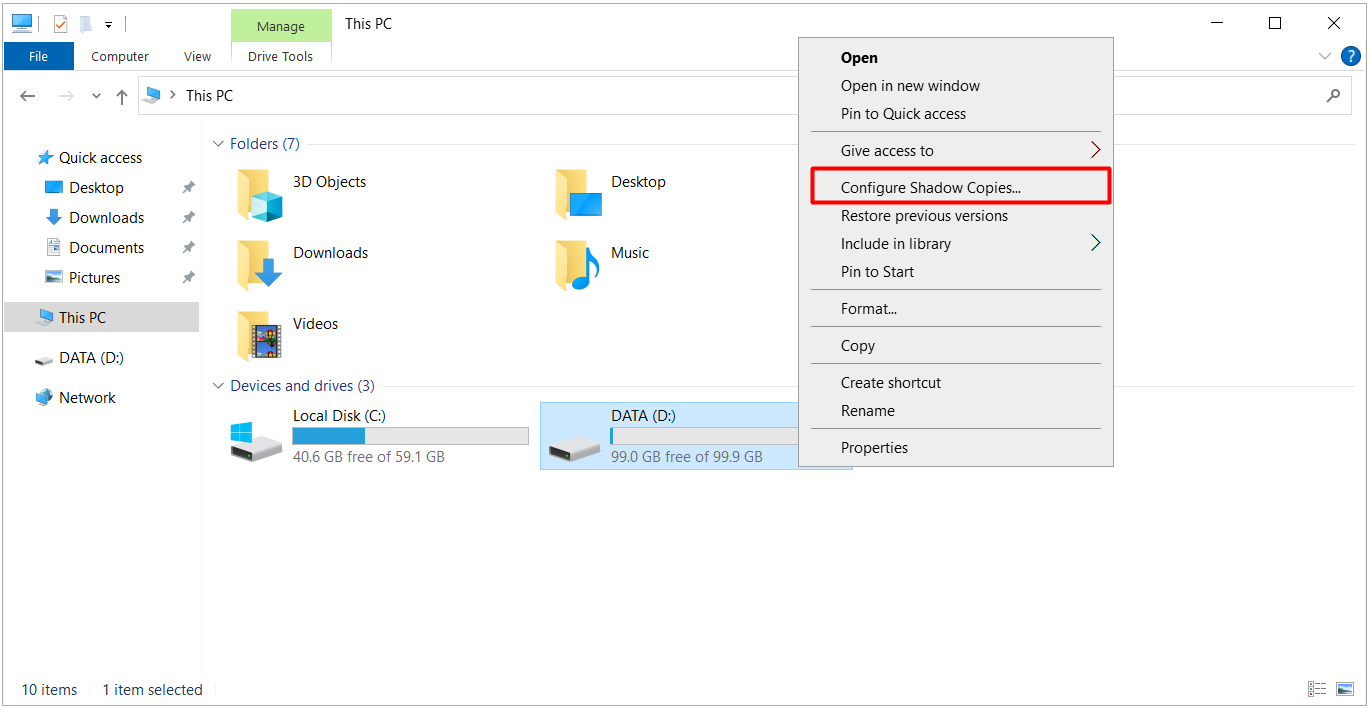Click the Documents icon in navigation pane

point(54,248)
